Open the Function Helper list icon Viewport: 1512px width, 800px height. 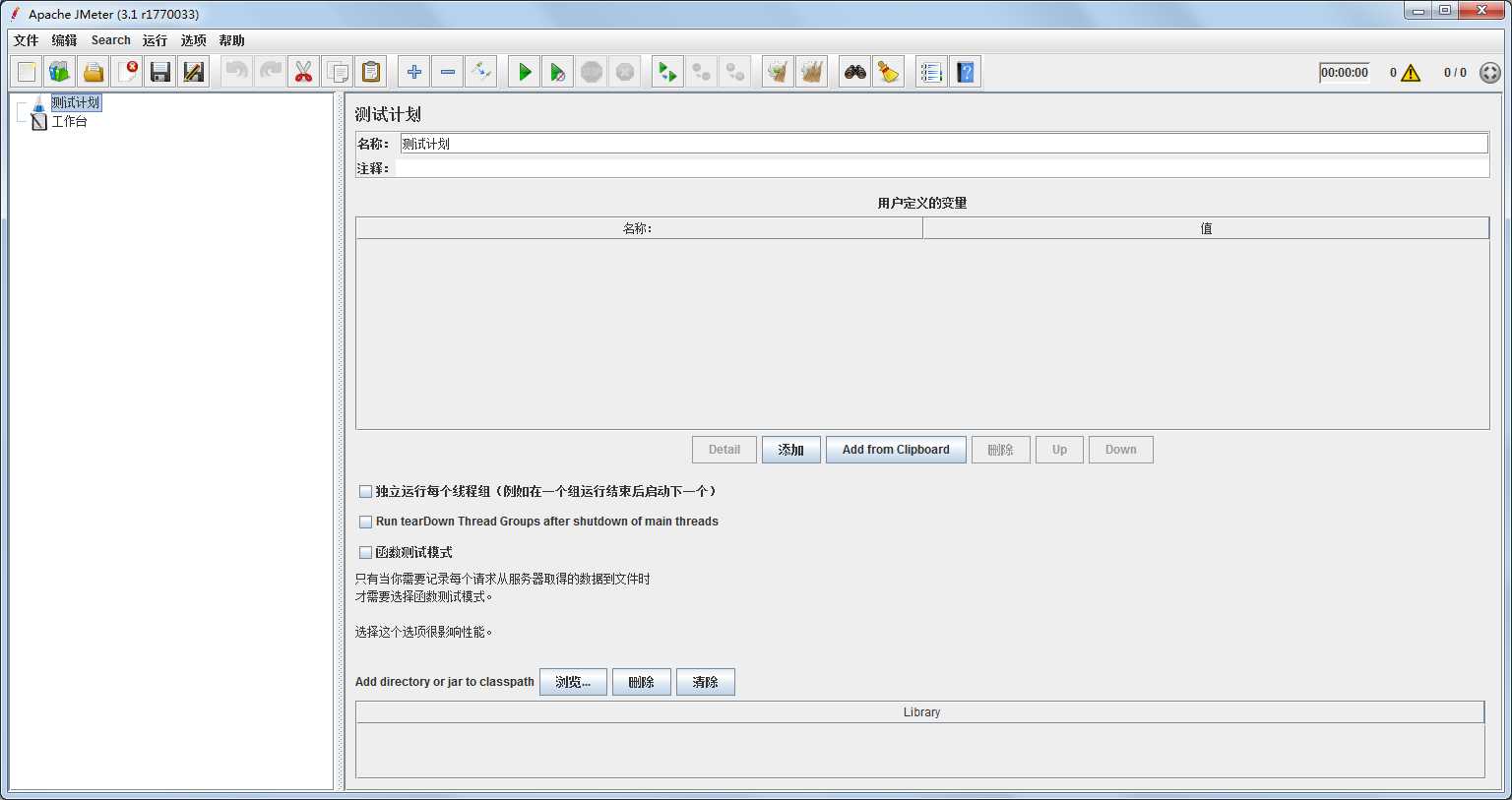click(932, 72)
